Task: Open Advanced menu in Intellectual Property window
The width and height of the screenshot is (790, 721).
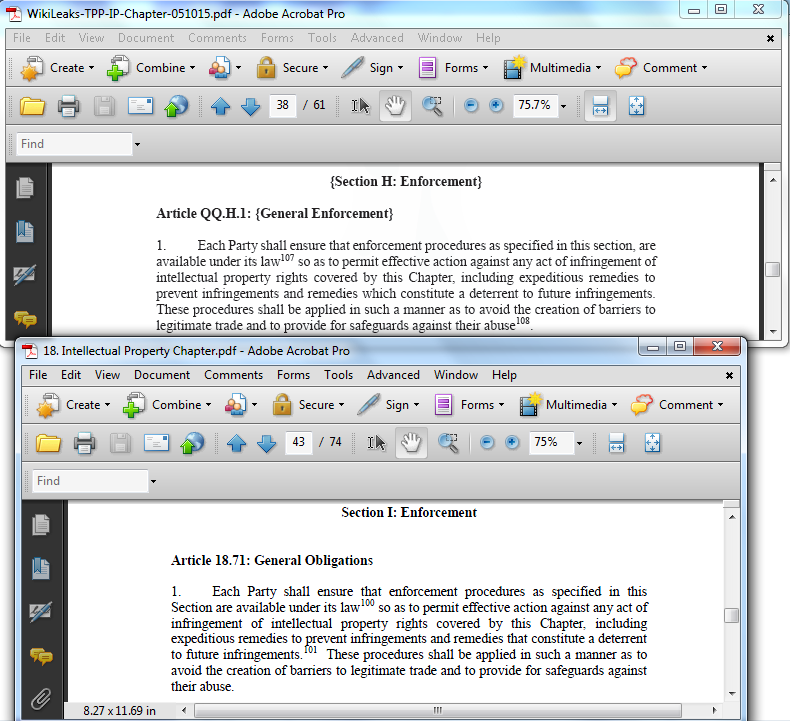Action: pos(393,375)
